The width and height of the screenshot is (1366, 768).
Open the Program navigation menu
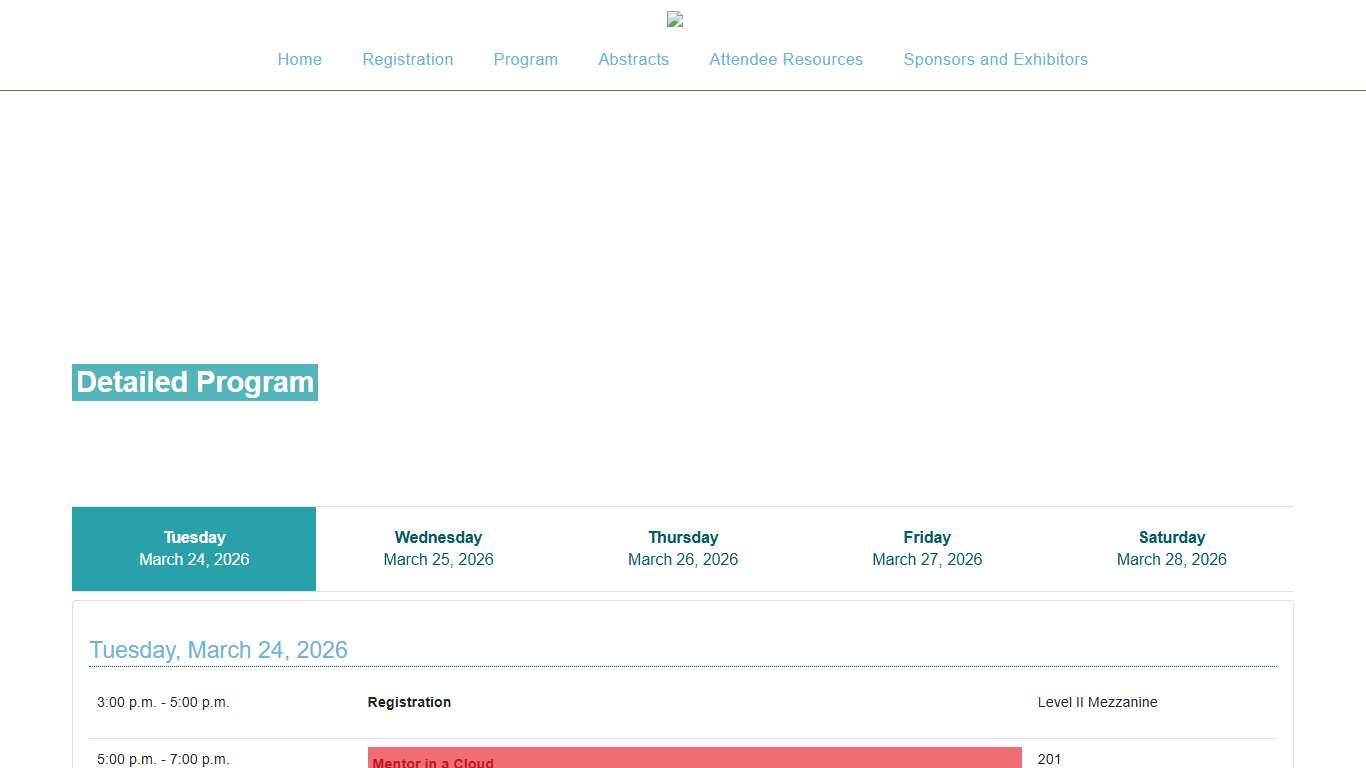click(x=526, y=59)
